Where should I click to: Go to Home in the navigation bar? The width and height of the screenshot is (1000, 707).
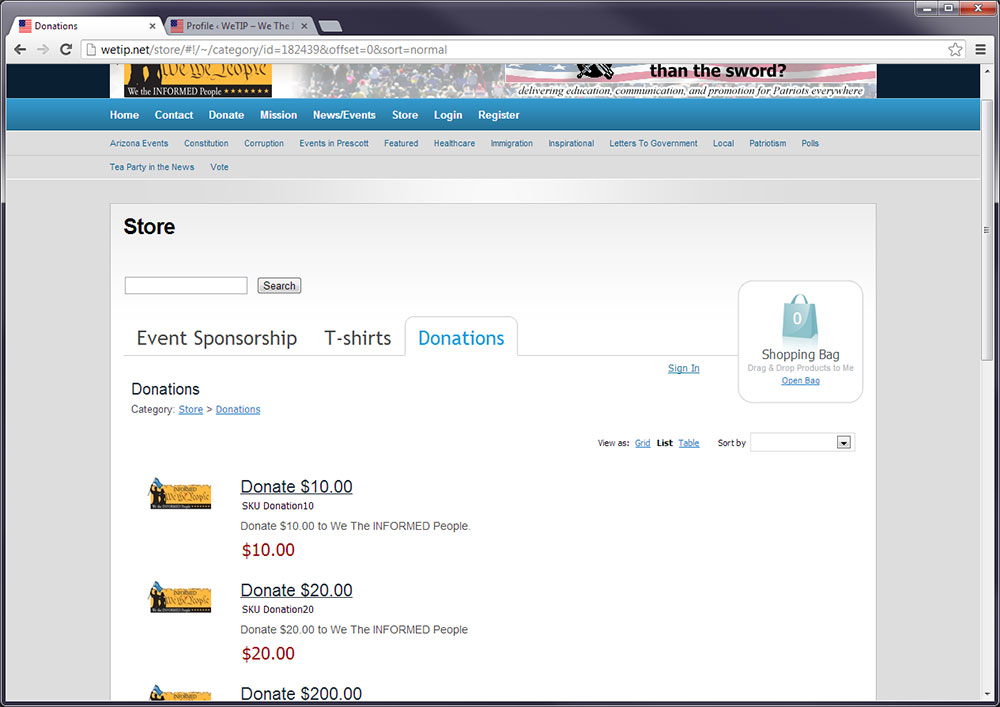pyautogui.click(x=124, y=115)
